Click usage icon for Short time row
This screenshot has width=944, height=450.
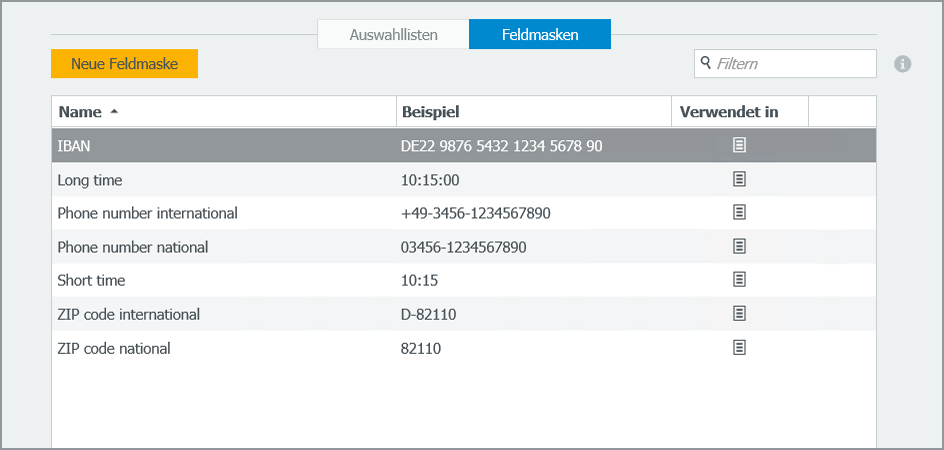coord(740,280)
